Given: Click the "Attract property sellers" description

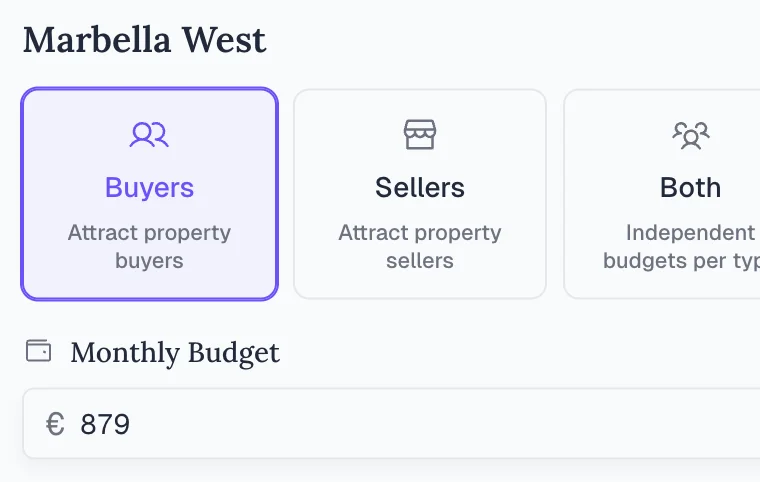Looking at the screenshot, I should pyautogui.click(x=420, y=246).
